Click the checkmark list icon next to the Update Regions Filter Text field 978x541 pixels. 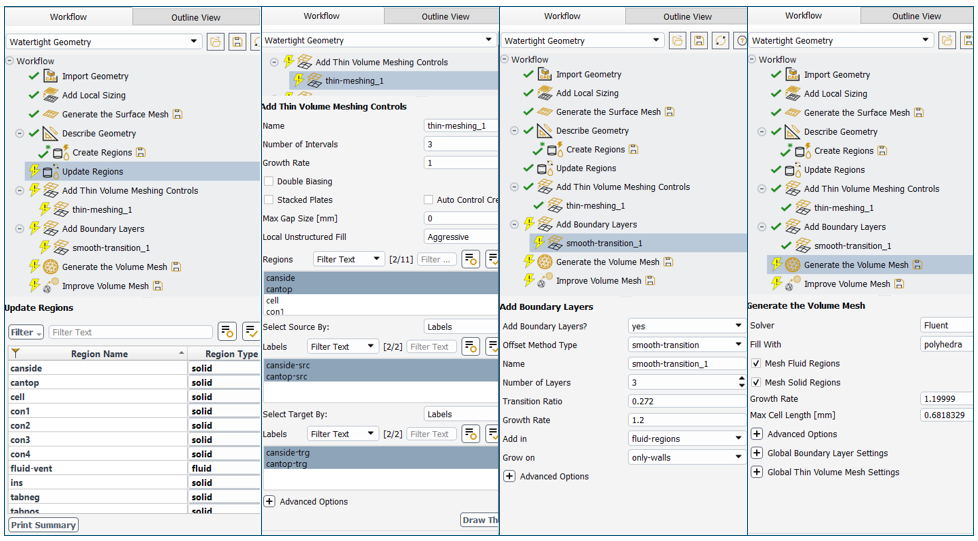point(251,332)
